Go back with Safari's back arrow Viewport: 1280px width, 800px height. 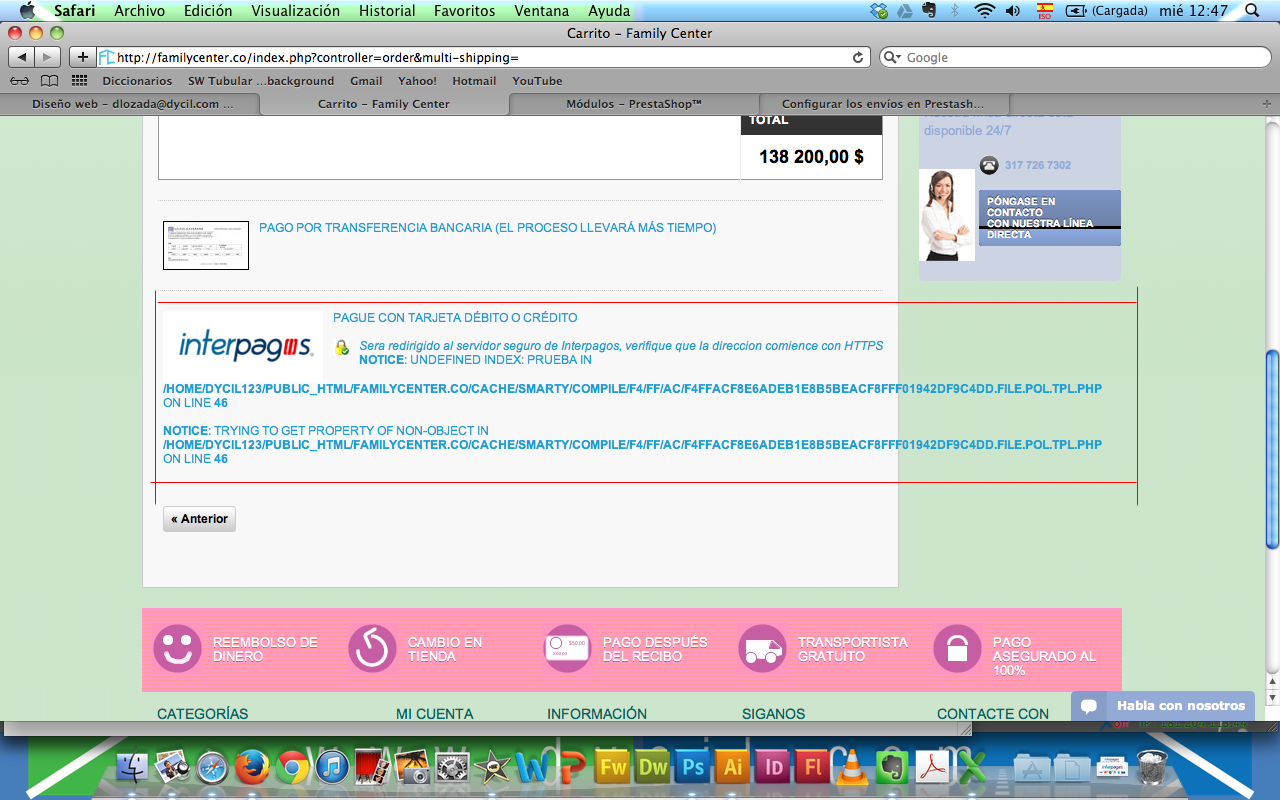tap(22, 57)
